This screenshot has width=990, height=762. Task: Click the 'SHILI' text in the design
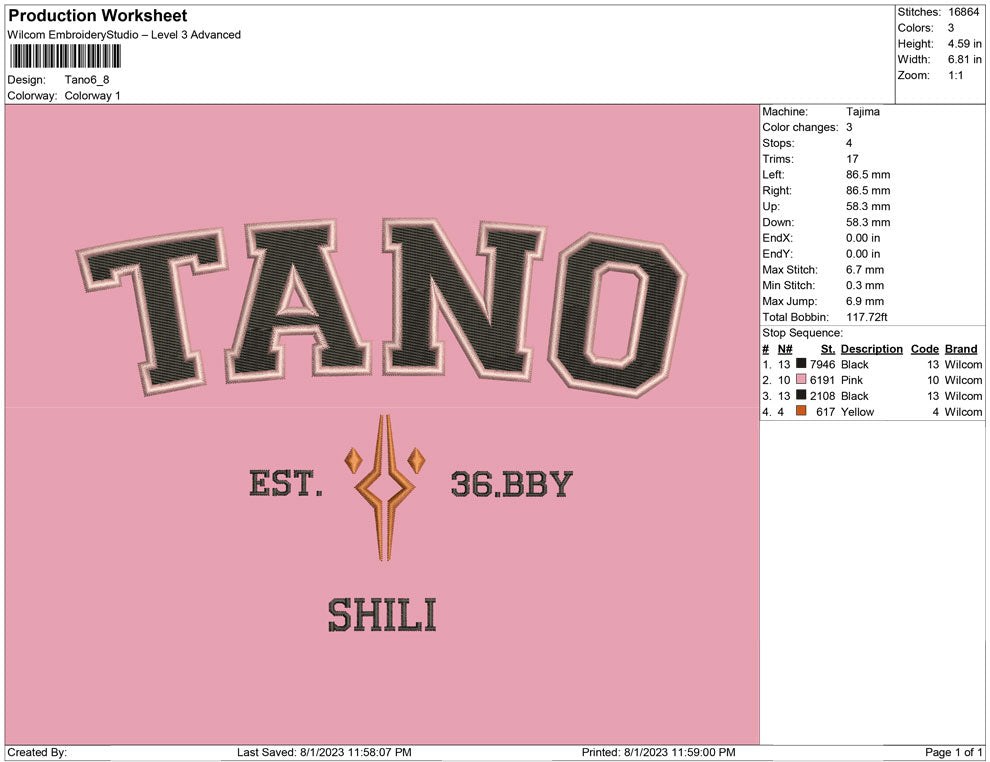382,616
